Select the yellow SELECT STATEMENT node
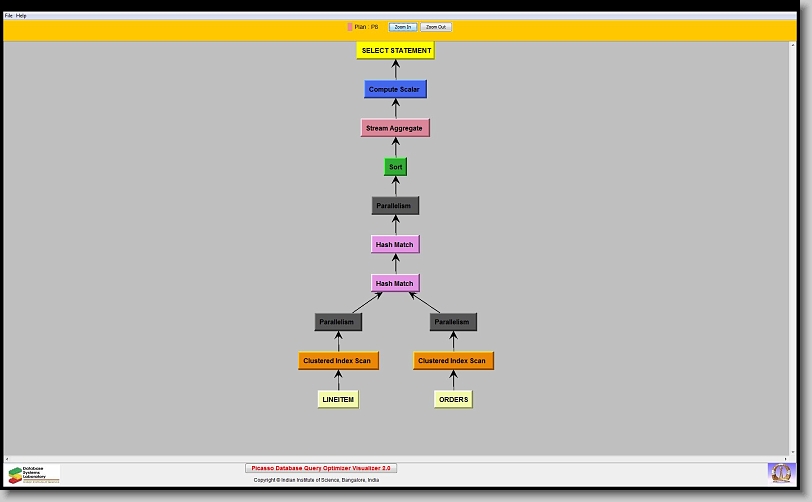812x502 pixels. (396, 50)
